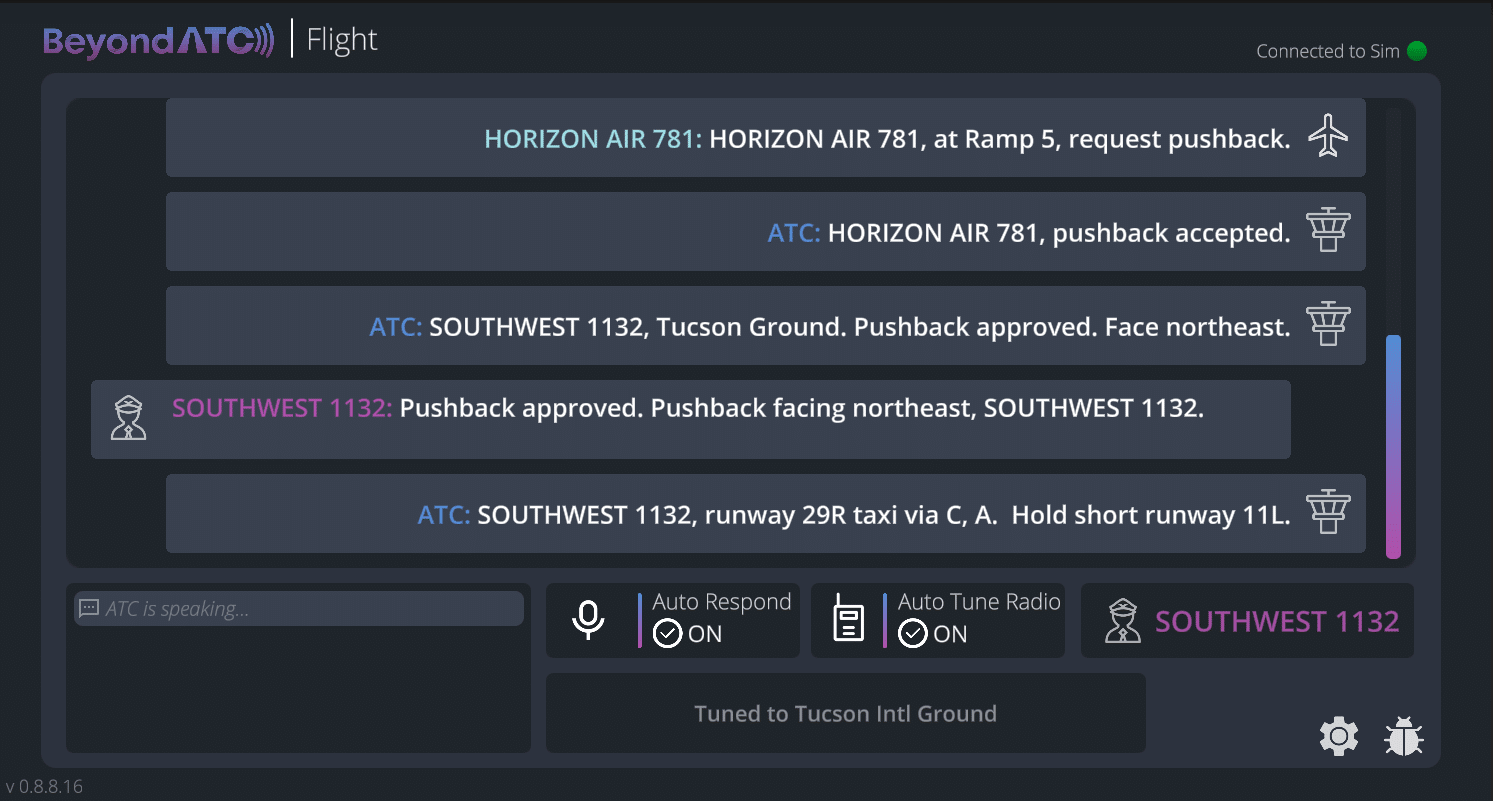Click control tower icon next to pushback accepted
1493x801 pixels.
click(x=1328, y=231)
